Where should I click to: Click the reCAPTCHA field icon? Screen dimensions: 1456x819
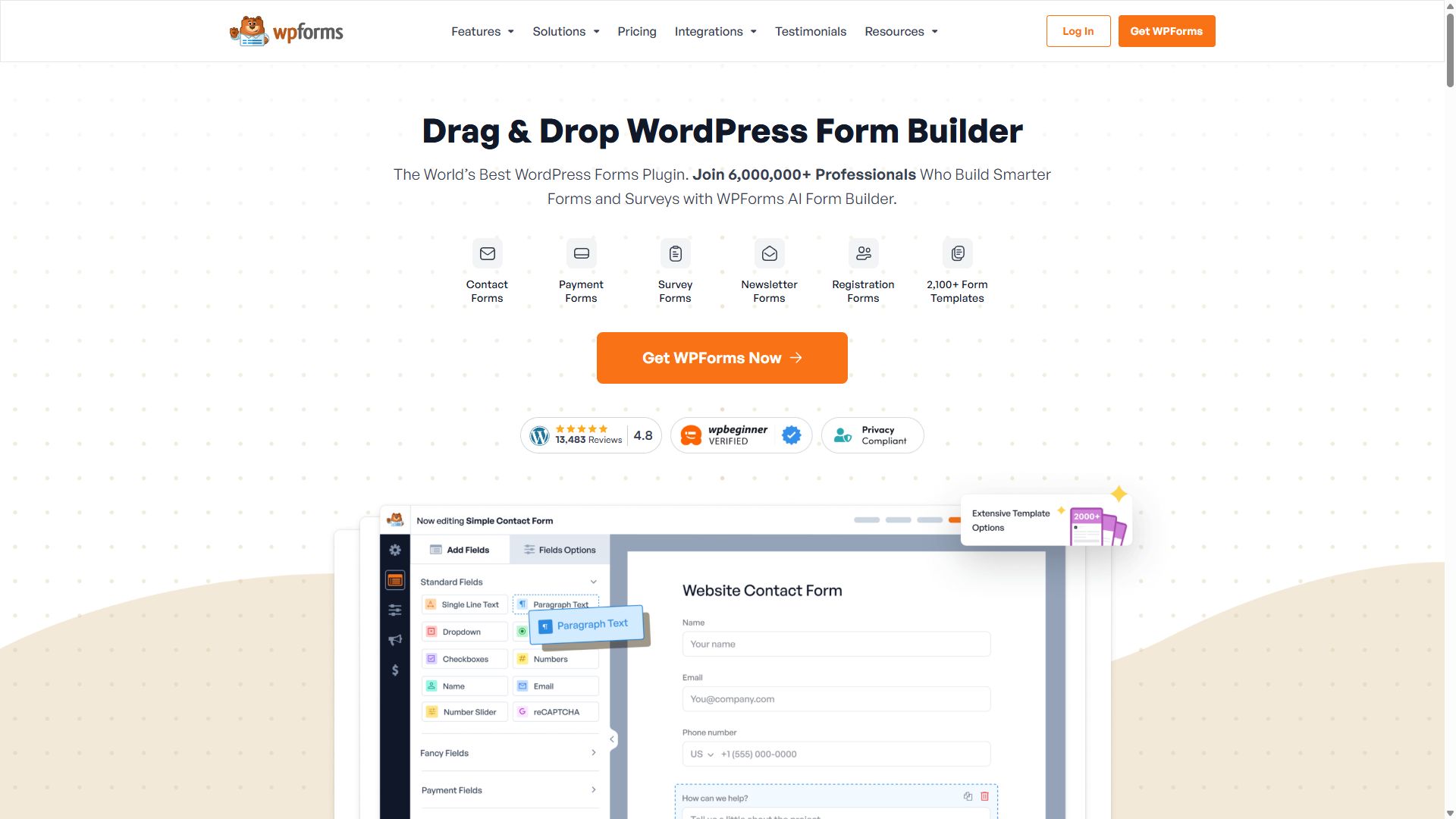click(522, 712)
